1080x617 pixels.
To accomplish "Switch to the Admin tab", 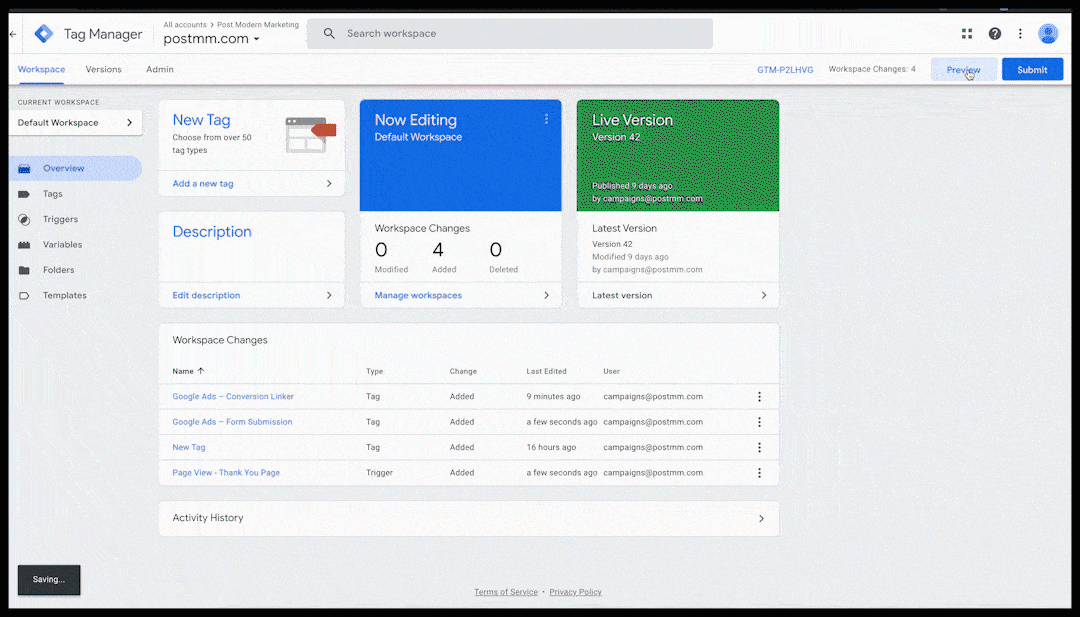I will point(160,70).
